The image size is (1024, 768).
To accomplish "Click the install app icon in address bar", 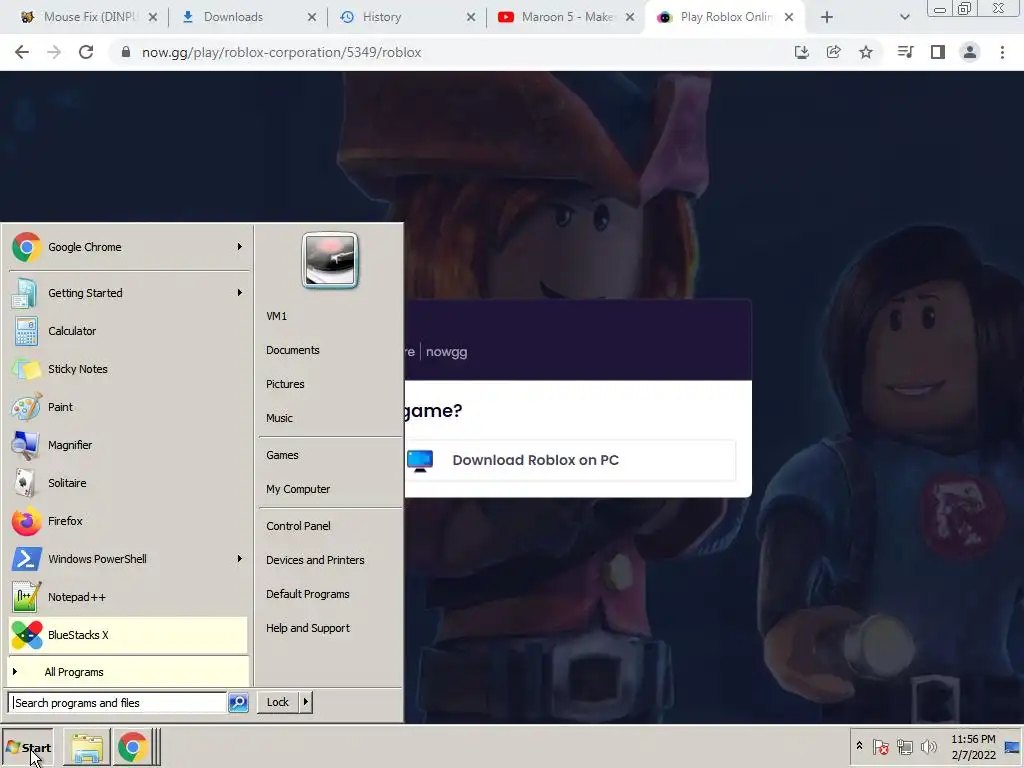I will 801,52.
